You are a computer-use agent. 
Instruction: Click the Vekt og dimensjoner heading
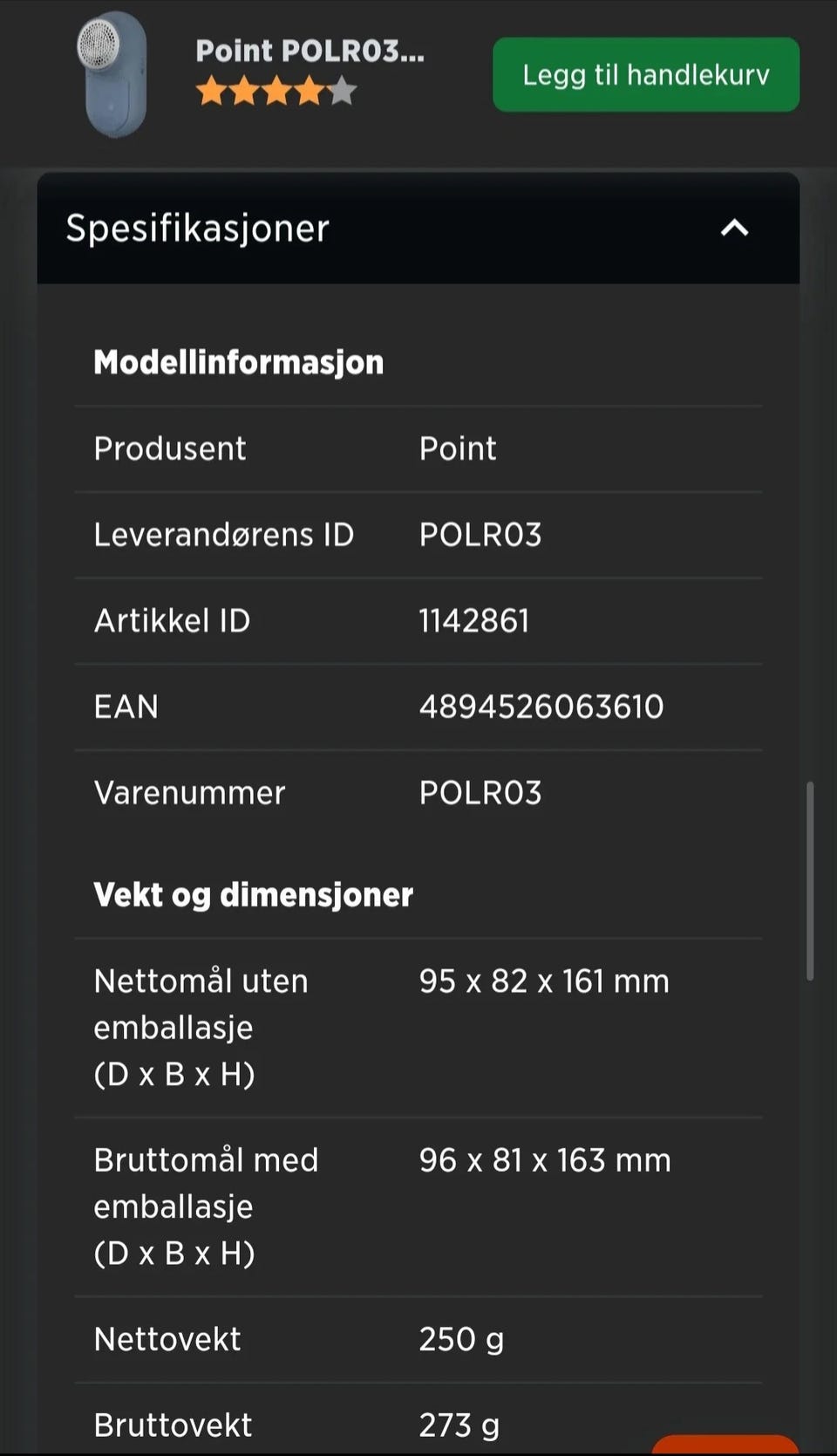(x=254, y=895)
